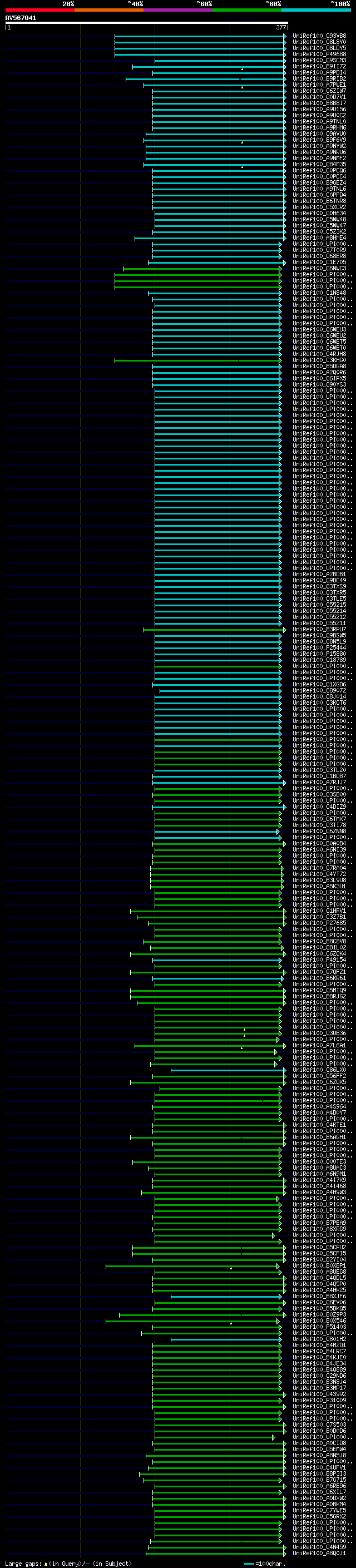Screen dimensions: 356x1568
Task: Select label UniRef100_Q0H634
Action: pos(319,213)
